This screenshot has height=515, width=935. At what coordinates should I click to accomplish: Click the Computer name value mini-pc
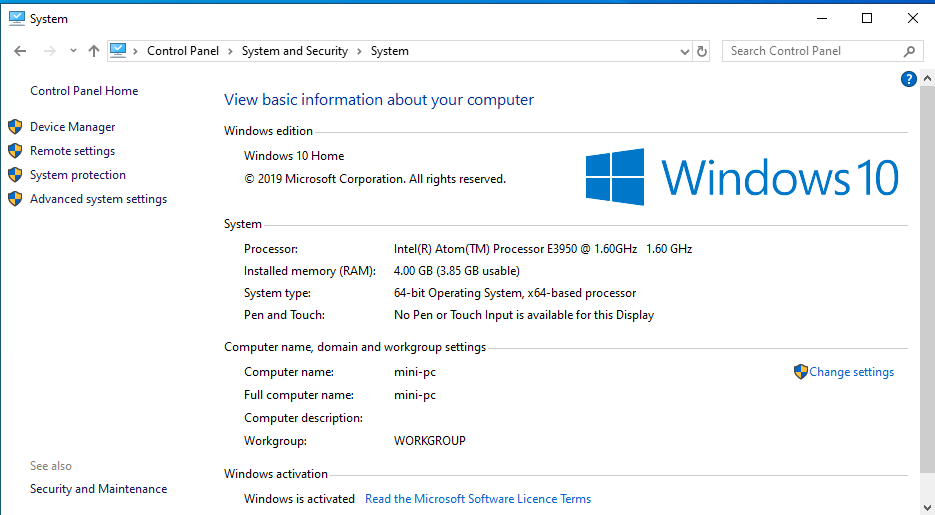point(415,373)
